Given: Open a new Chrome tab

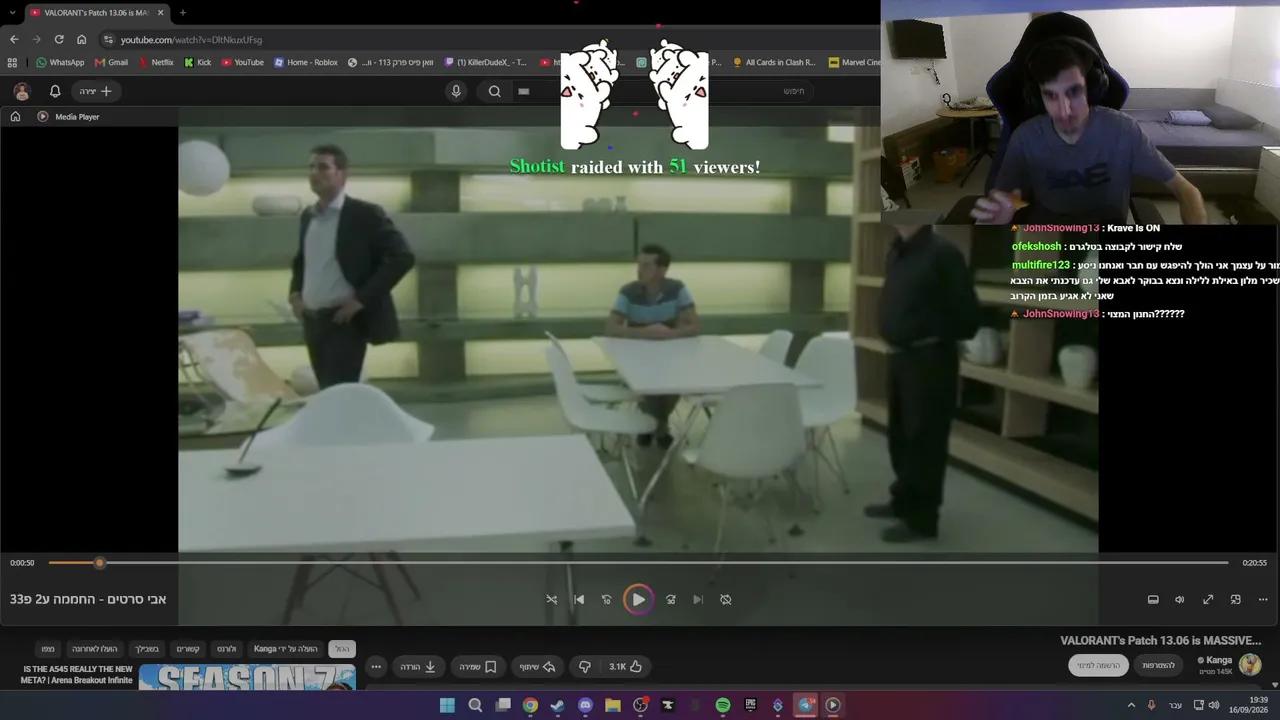Looking at the screenshot, I should [182, 13].
